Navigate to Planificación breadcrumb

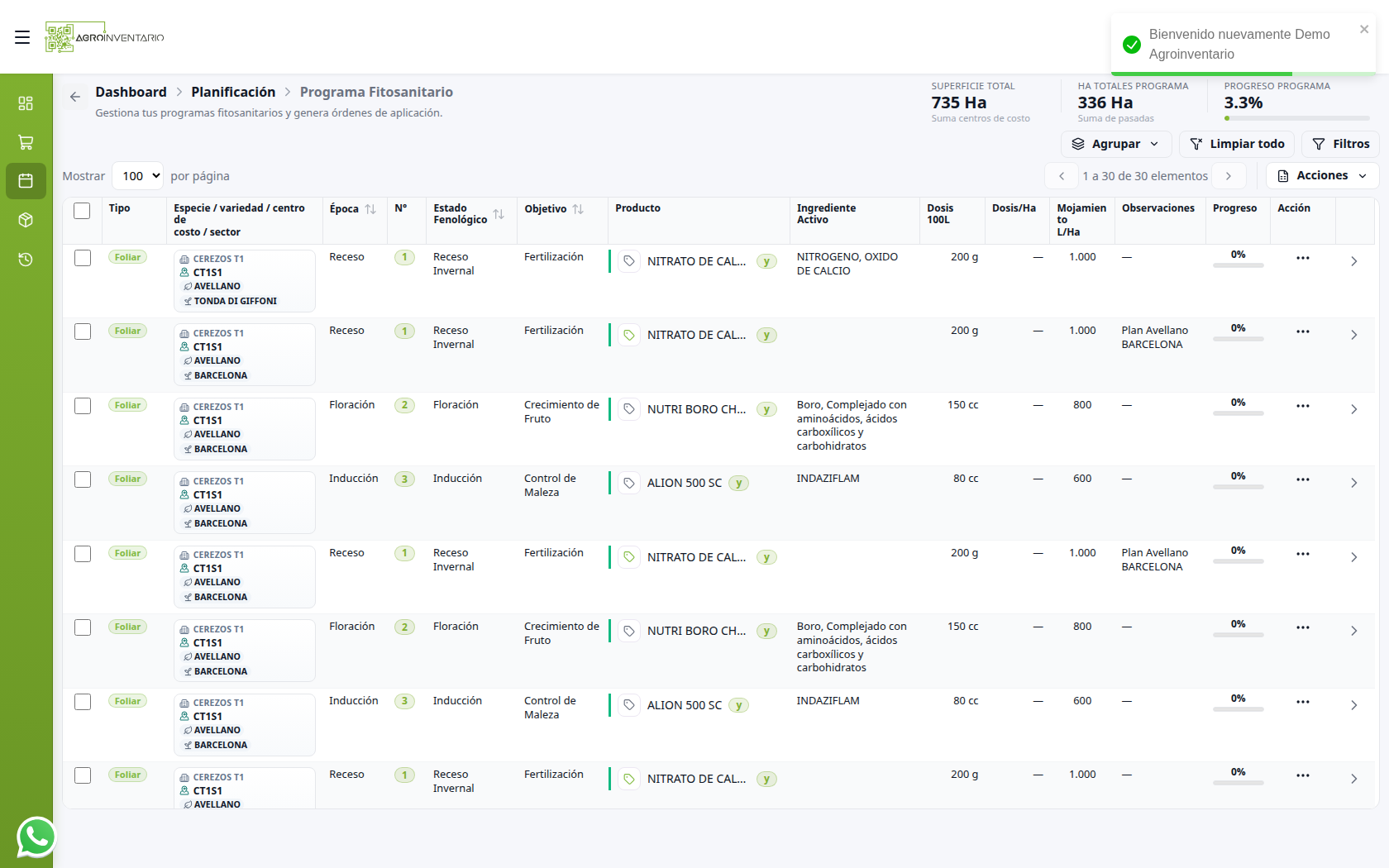[x=233, y=92]
